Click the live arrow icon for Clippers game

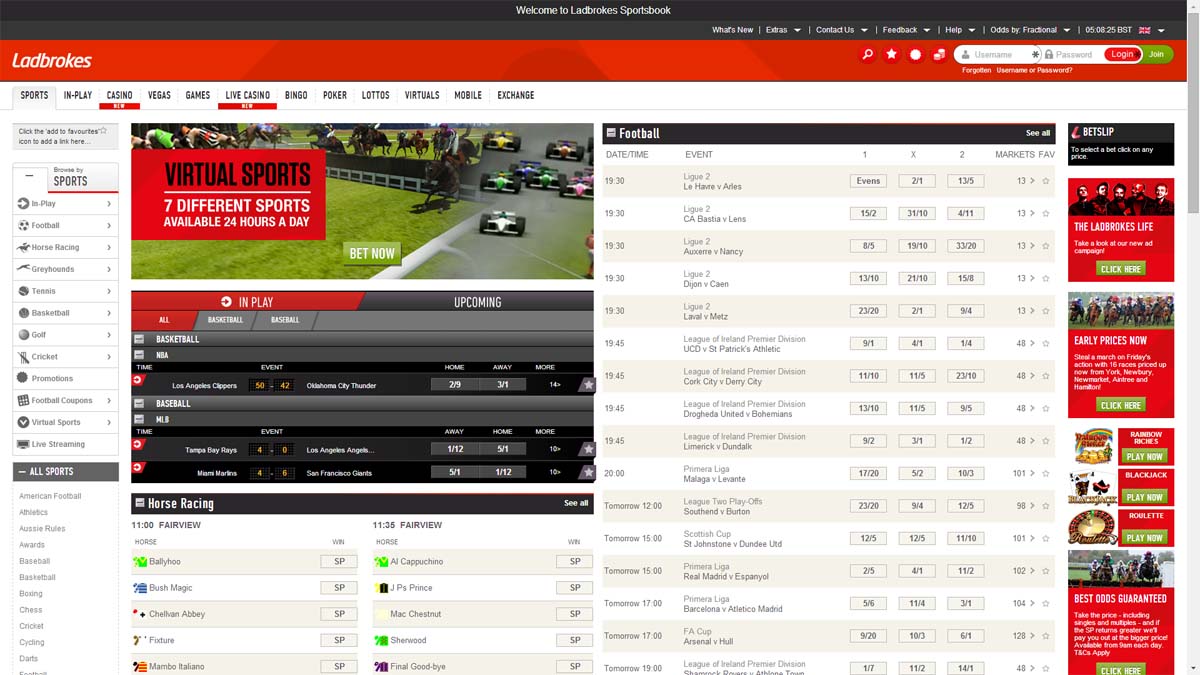pyautogui.click(x=139, y=380)
